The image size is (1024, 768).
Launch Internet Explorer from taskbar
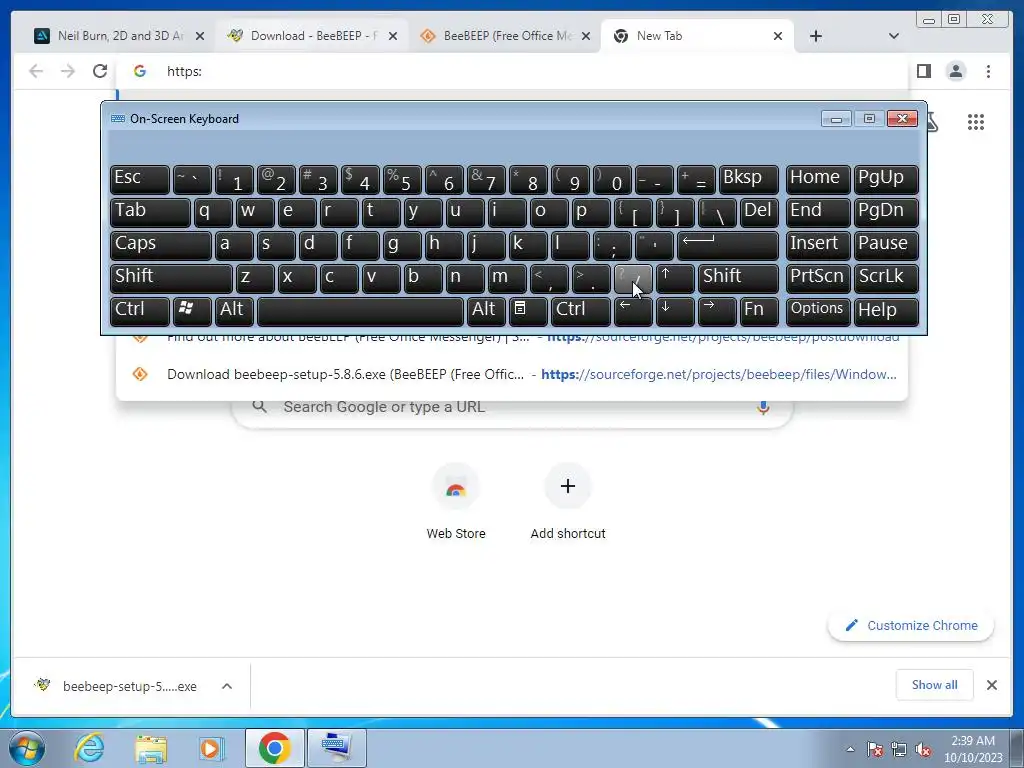[89, 748]
